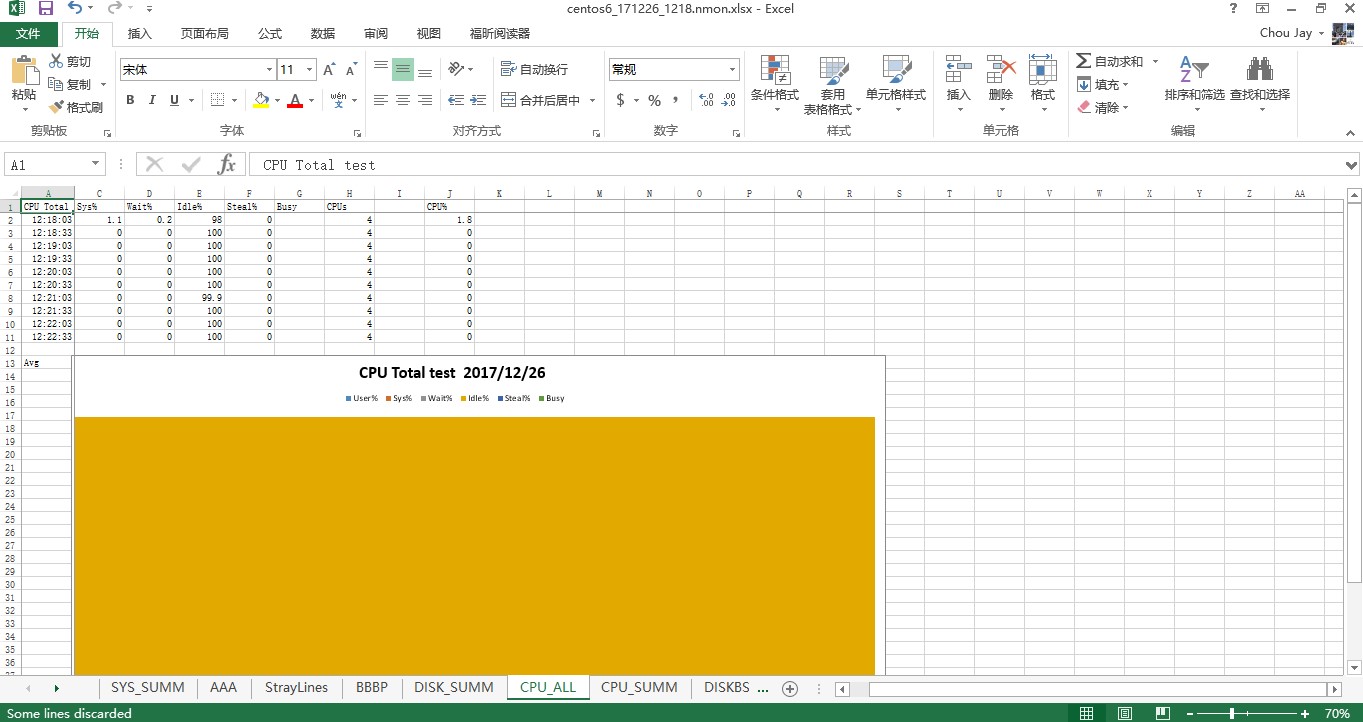The width and height of the screenshot is (1363, 722).
Task: Open the Clear (清除) dropdown
Action: pos(1103,107)
